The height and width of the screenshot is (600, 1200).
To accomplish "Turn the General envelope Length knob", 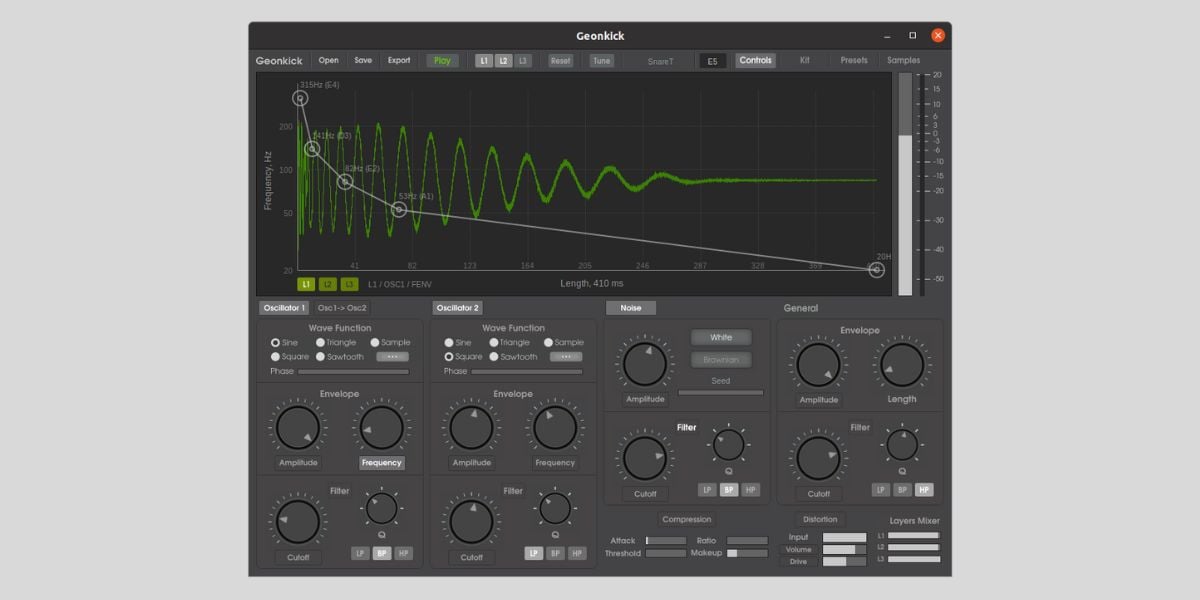I will point(902,364).
